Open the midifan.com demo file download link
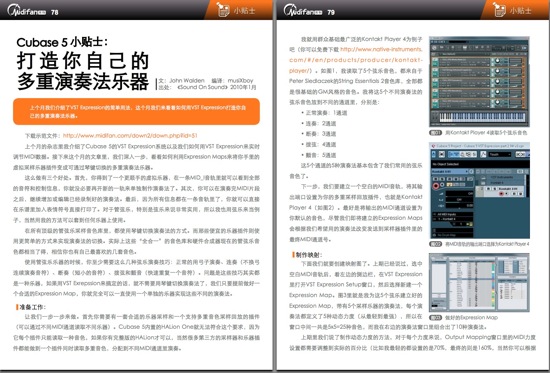The image size is (550, 373). tap(130, 135)
